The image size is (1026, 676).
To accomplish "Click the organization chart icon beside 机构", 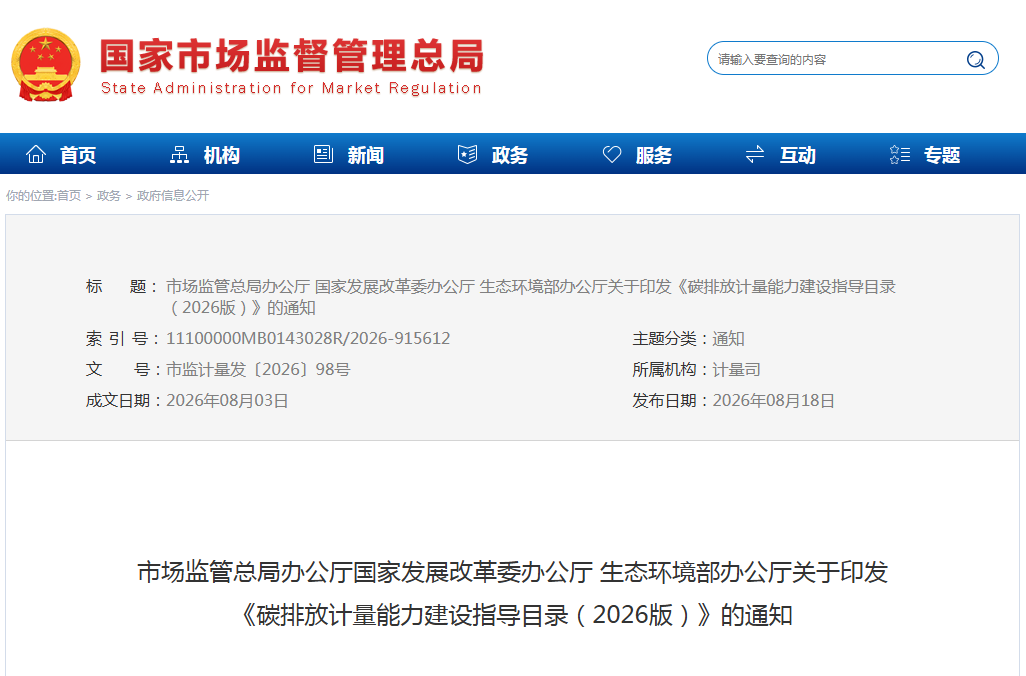I will click(179, 154).
